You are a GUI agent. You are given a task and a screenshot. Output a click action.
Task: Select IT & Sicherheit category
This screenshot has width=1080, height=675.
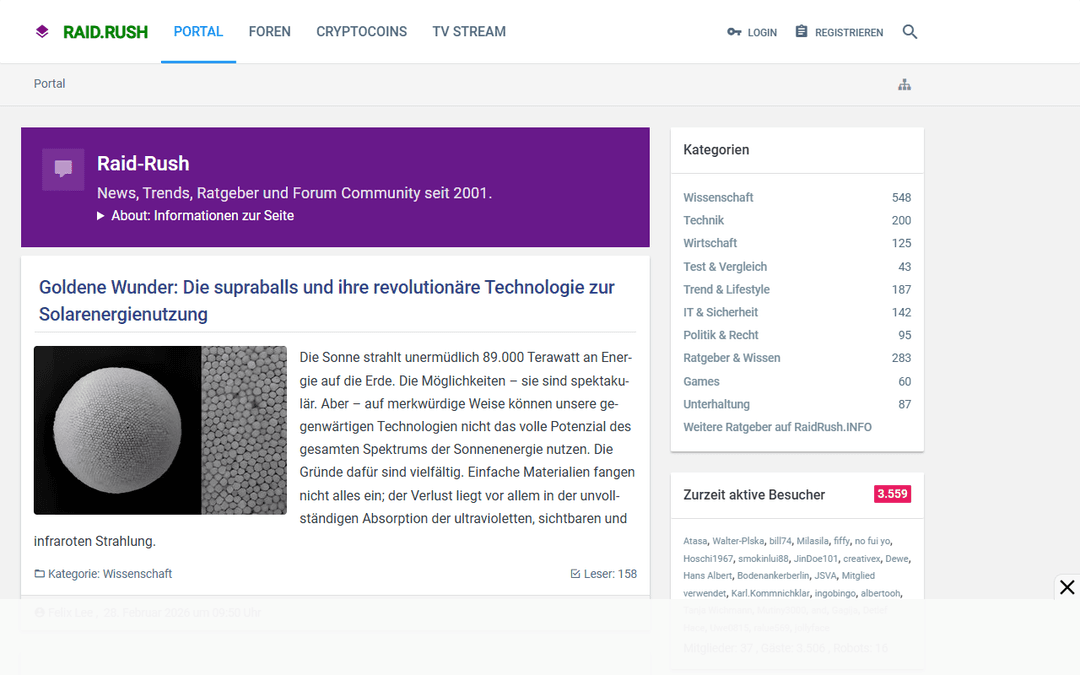(720, 312)
